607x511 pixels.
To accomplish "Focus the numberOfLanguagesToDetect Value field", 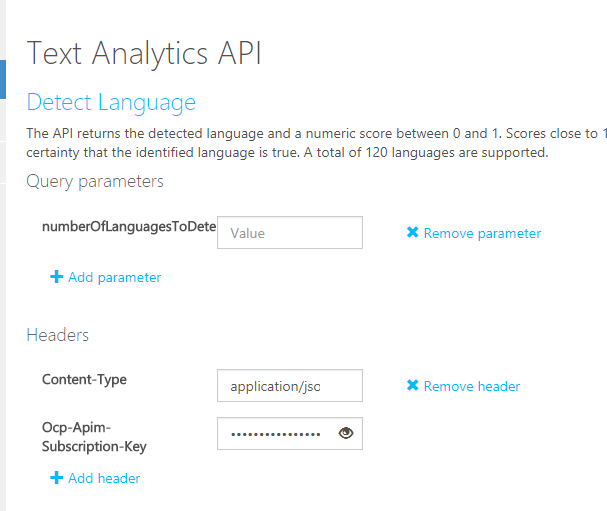I will click(289, 233).
